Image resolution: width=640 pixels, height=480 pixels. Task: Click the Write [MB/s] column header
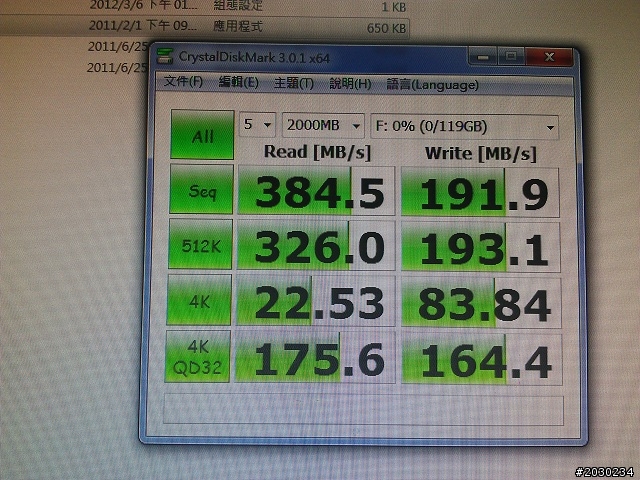(480, 154)
